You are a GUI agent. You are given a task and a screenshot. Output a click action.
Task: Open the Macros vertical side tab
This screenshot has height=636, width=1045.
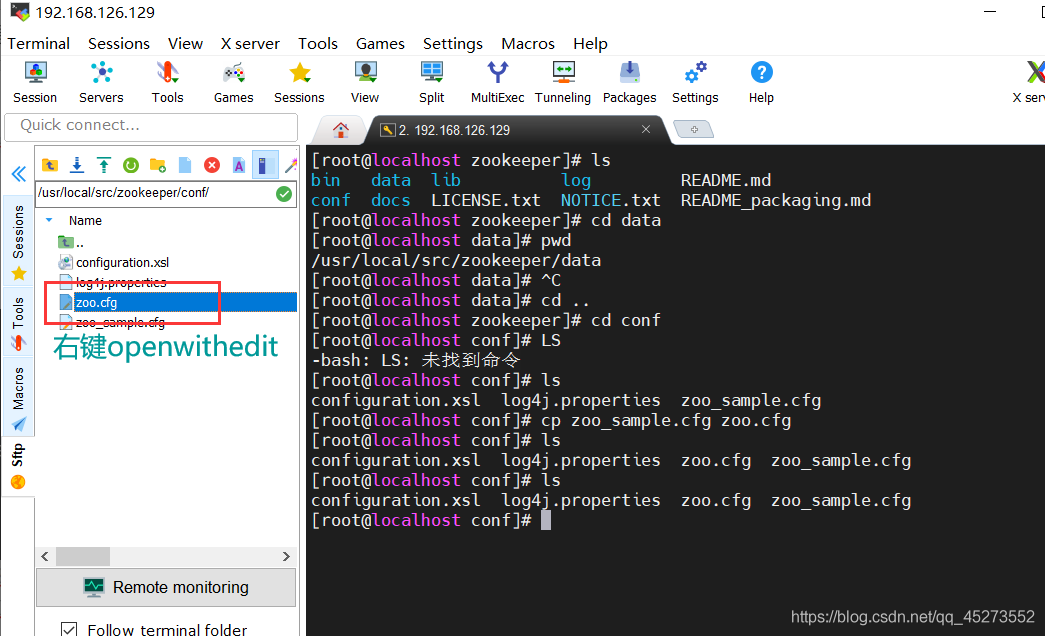(19, 397)
